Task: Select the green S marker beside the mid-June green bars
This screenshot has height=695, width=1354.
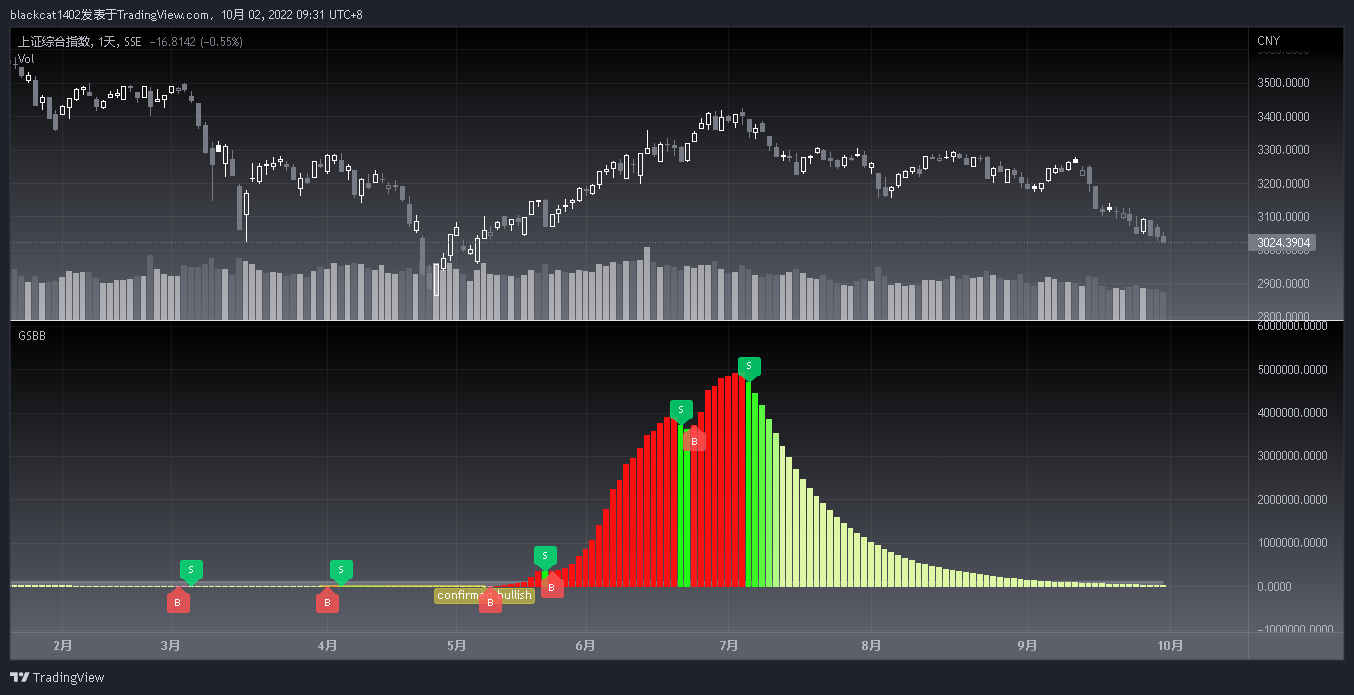Action: (681, 410)
